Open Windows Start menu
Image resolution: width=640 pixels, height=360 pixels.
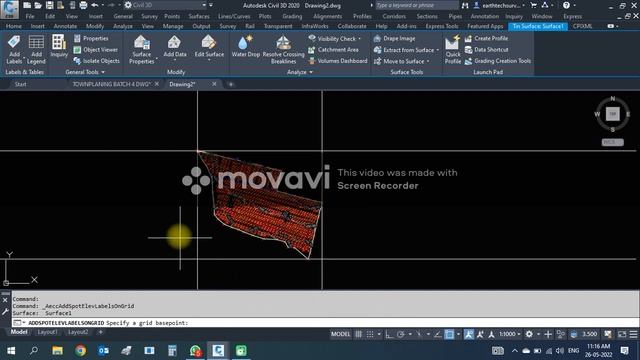11,351
